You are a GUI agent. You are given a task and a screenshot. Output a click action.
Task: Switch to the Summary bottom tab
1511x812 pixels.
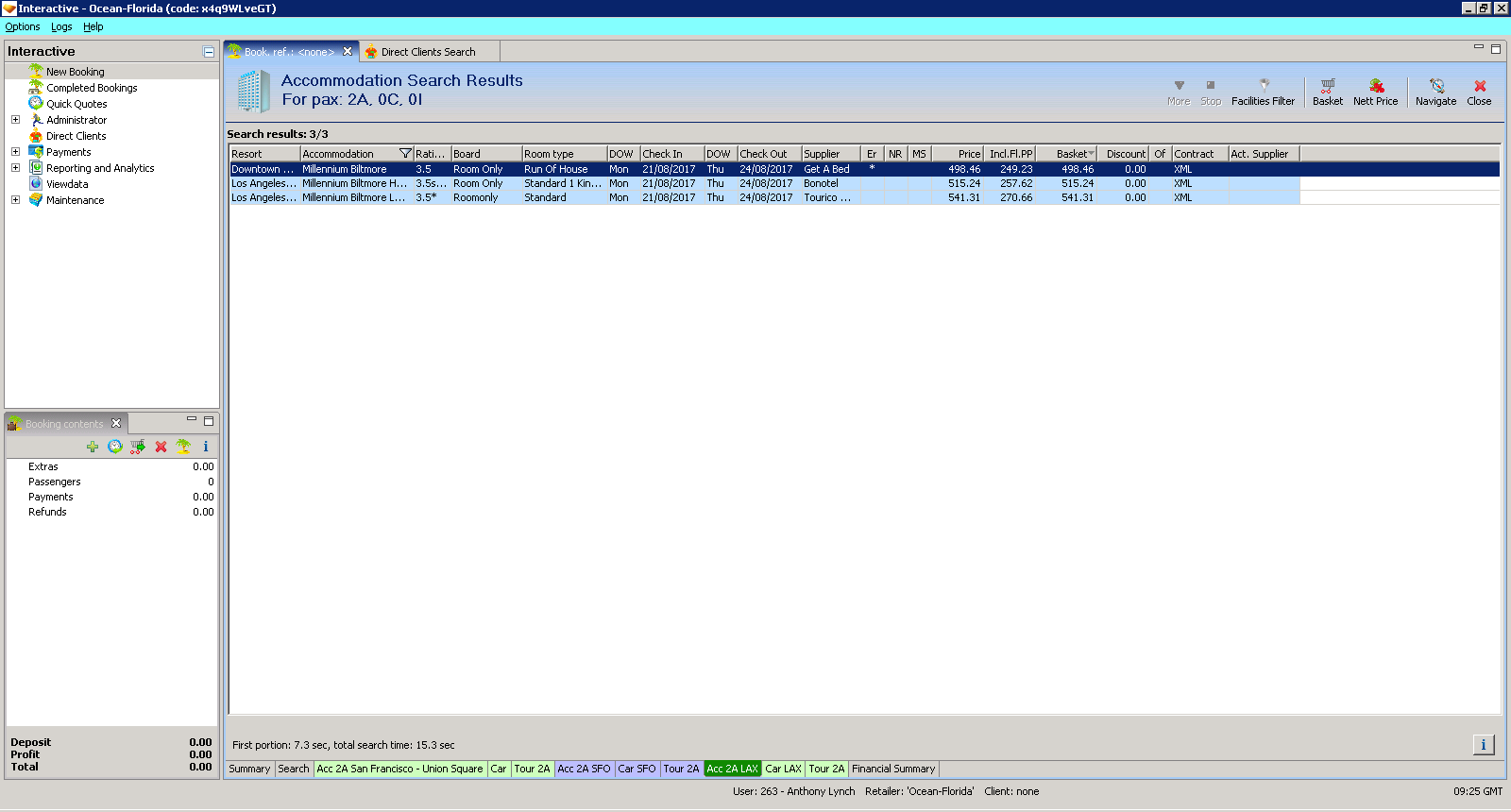point(249,769)
